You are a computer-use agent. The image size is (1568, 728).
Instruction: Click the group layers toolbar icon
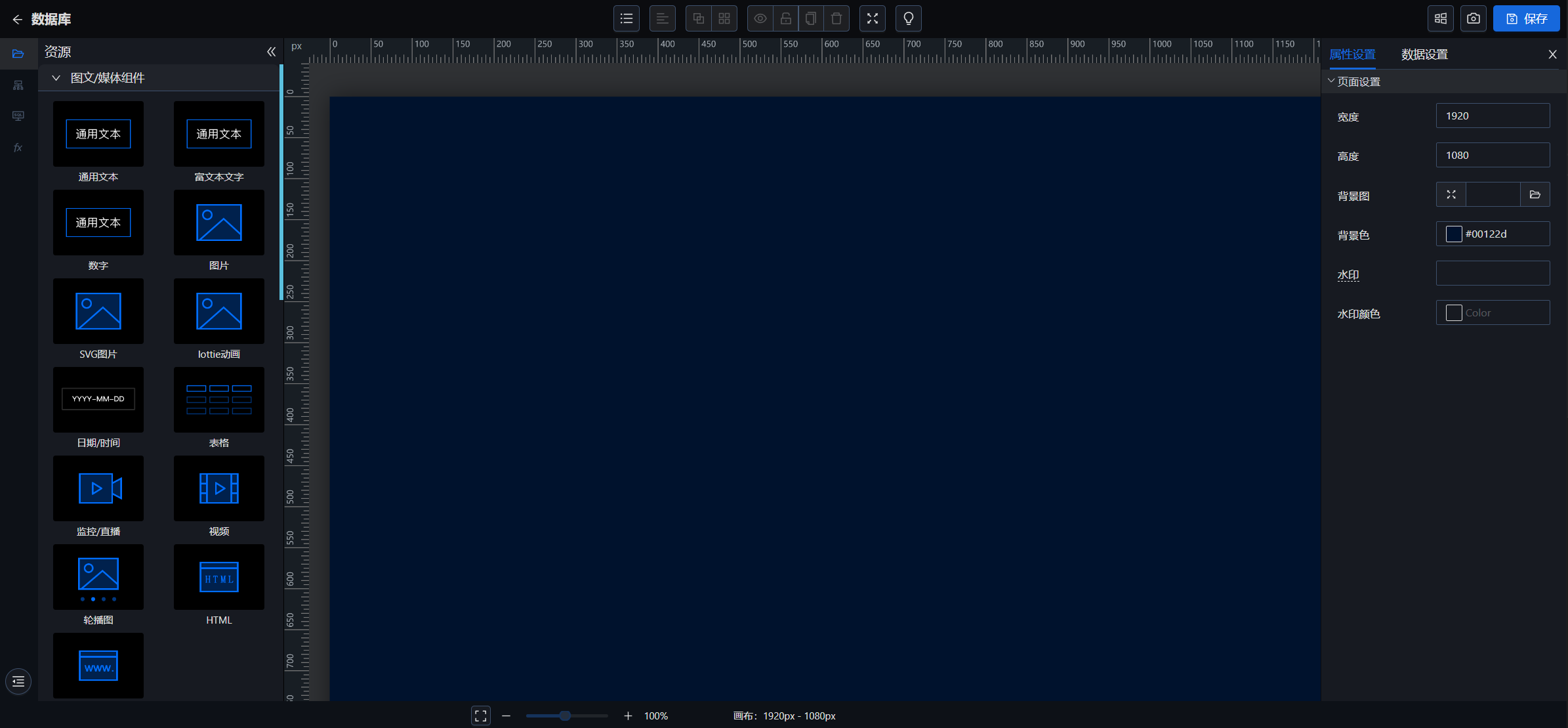pos(698,18)
